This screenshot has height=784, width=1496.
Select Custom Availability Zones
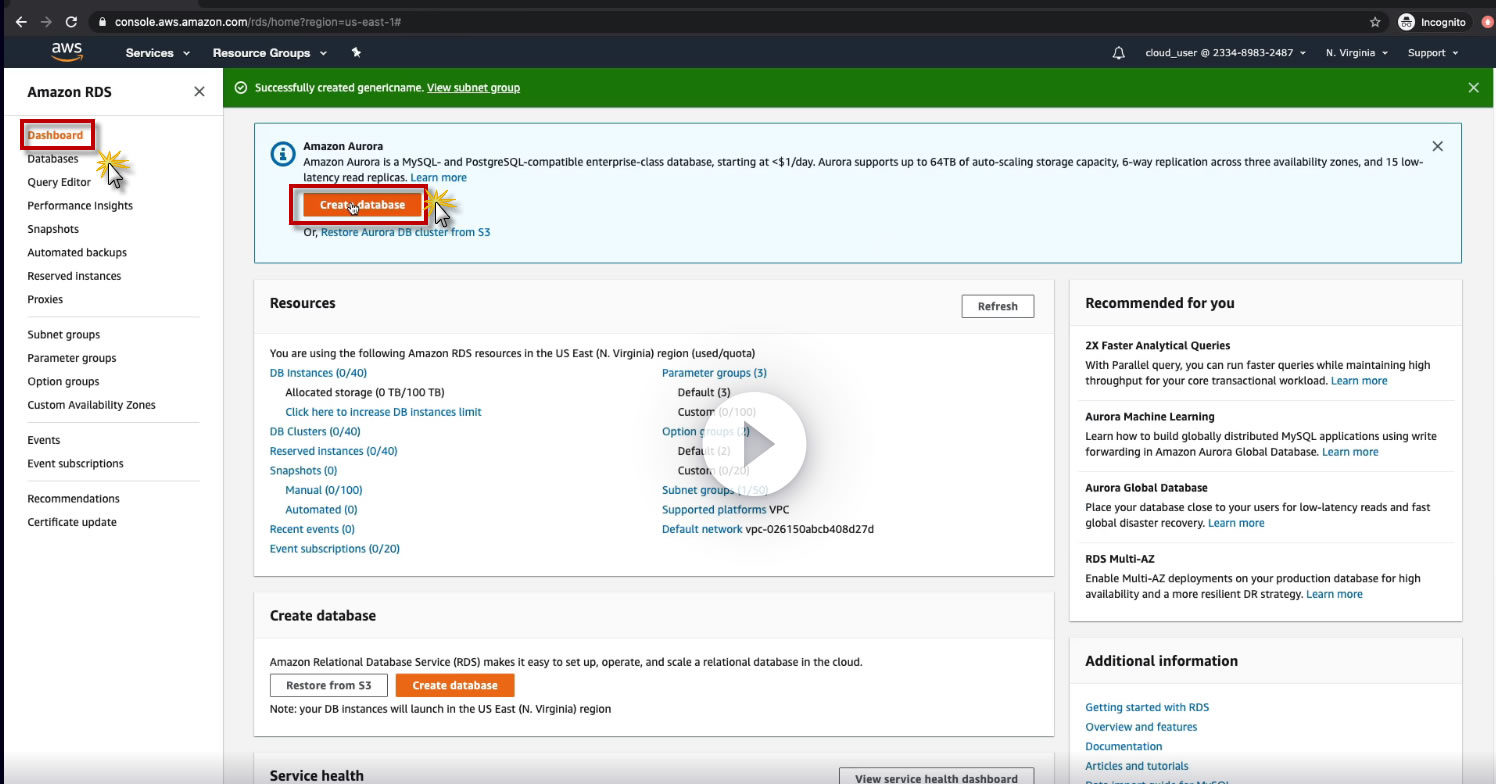pyautogui.click(x=92, y=405)
